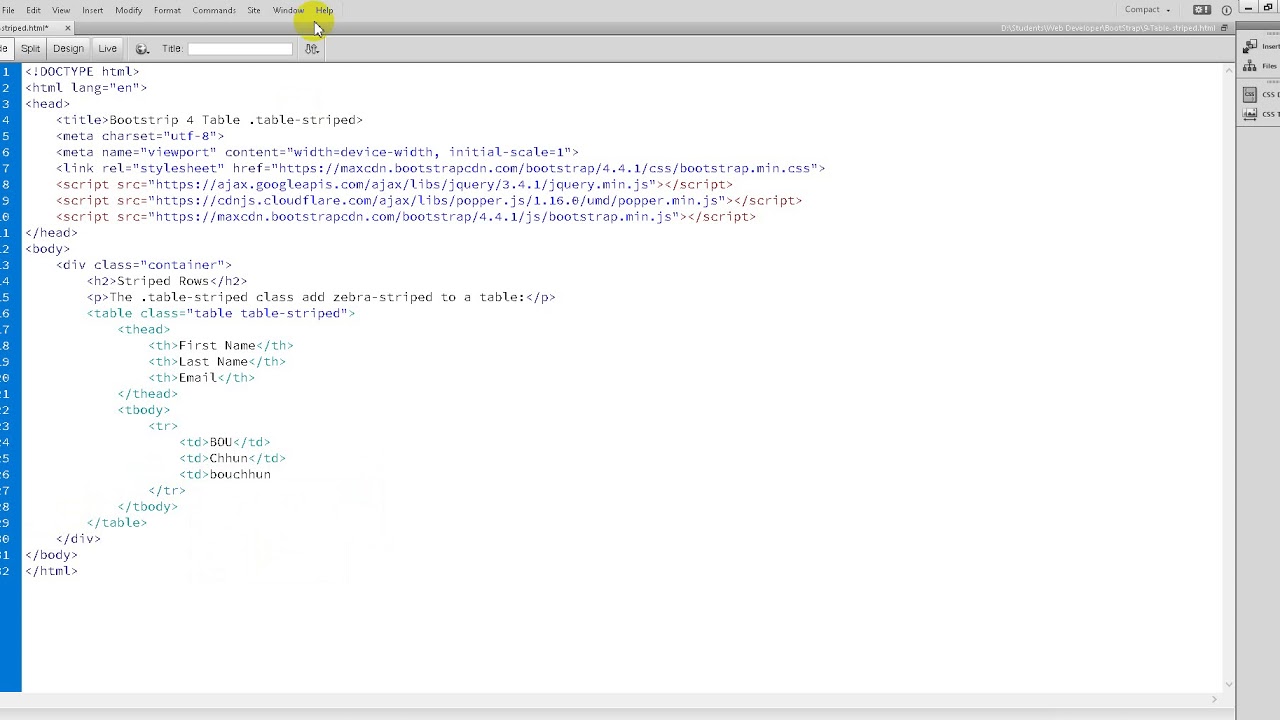Open the Commands menu
Image resolution: width=1280 pixels, height=720 pixels.
[x=214, y=10]
